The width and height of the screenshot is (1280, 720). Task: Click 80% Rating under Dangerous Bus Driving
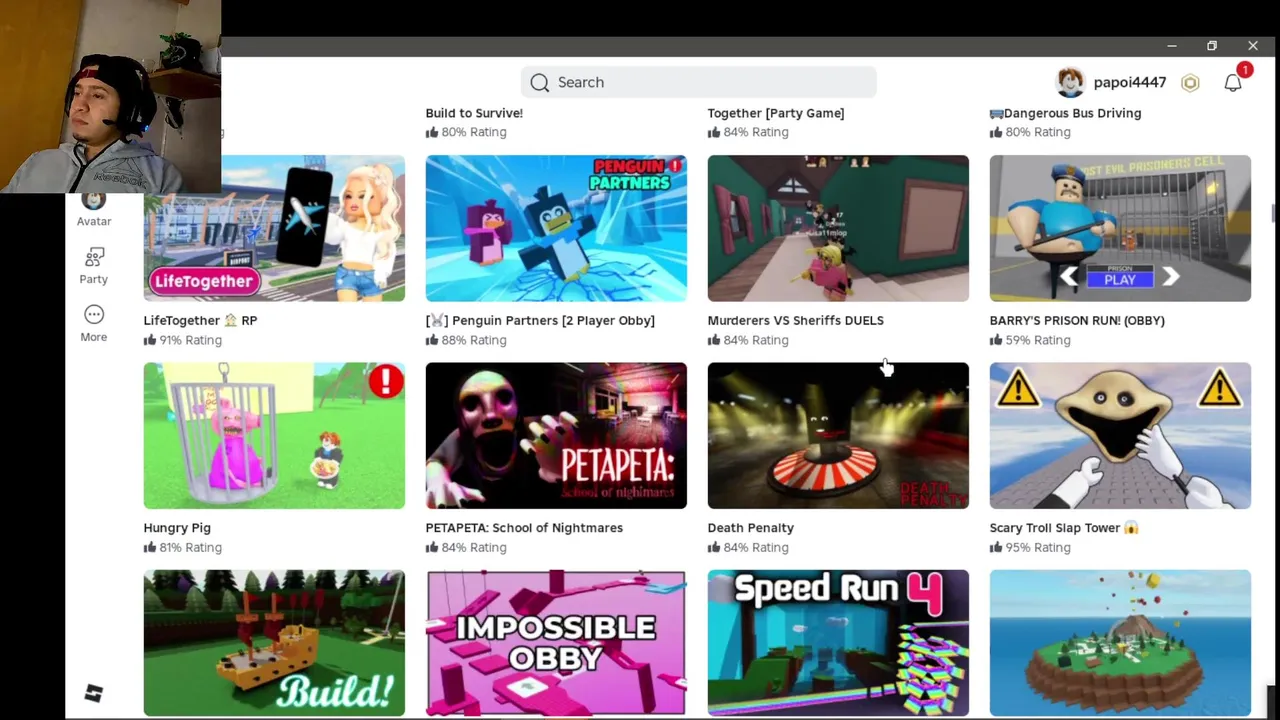tap(1030, 132)
